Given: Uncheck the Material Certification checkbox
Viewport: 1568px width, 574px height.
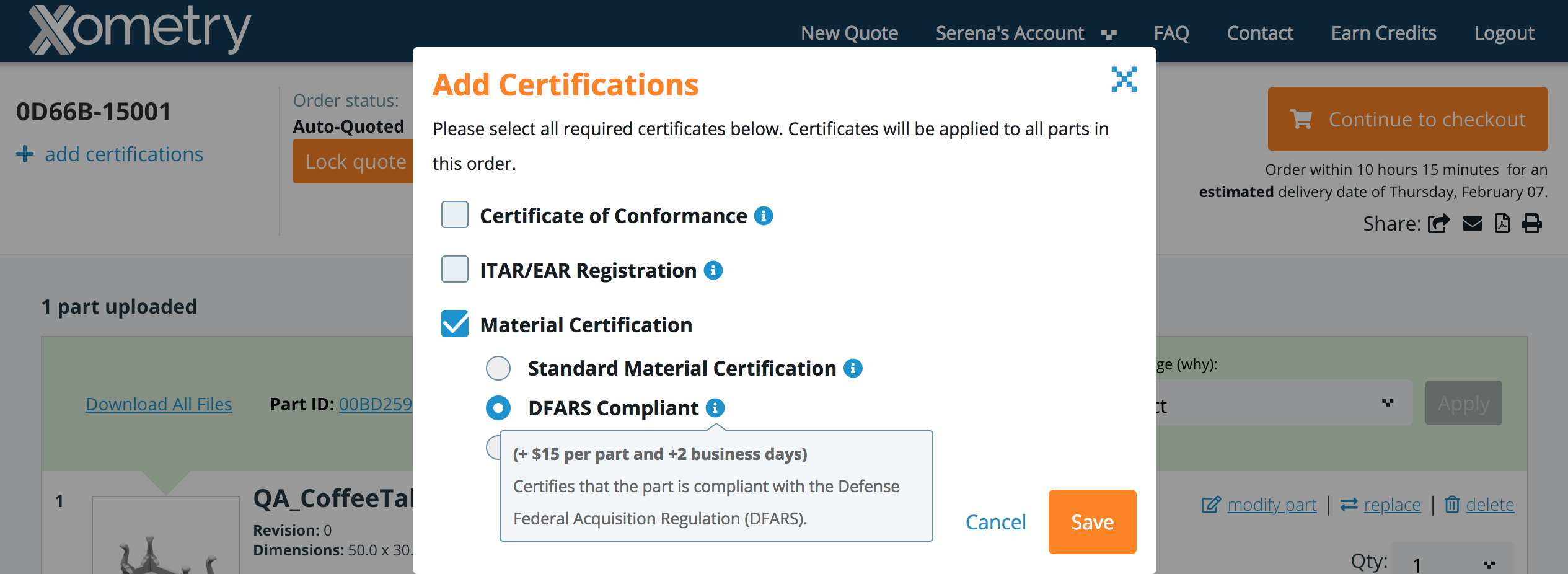Looking at the screenshot, I should (455, 324).
